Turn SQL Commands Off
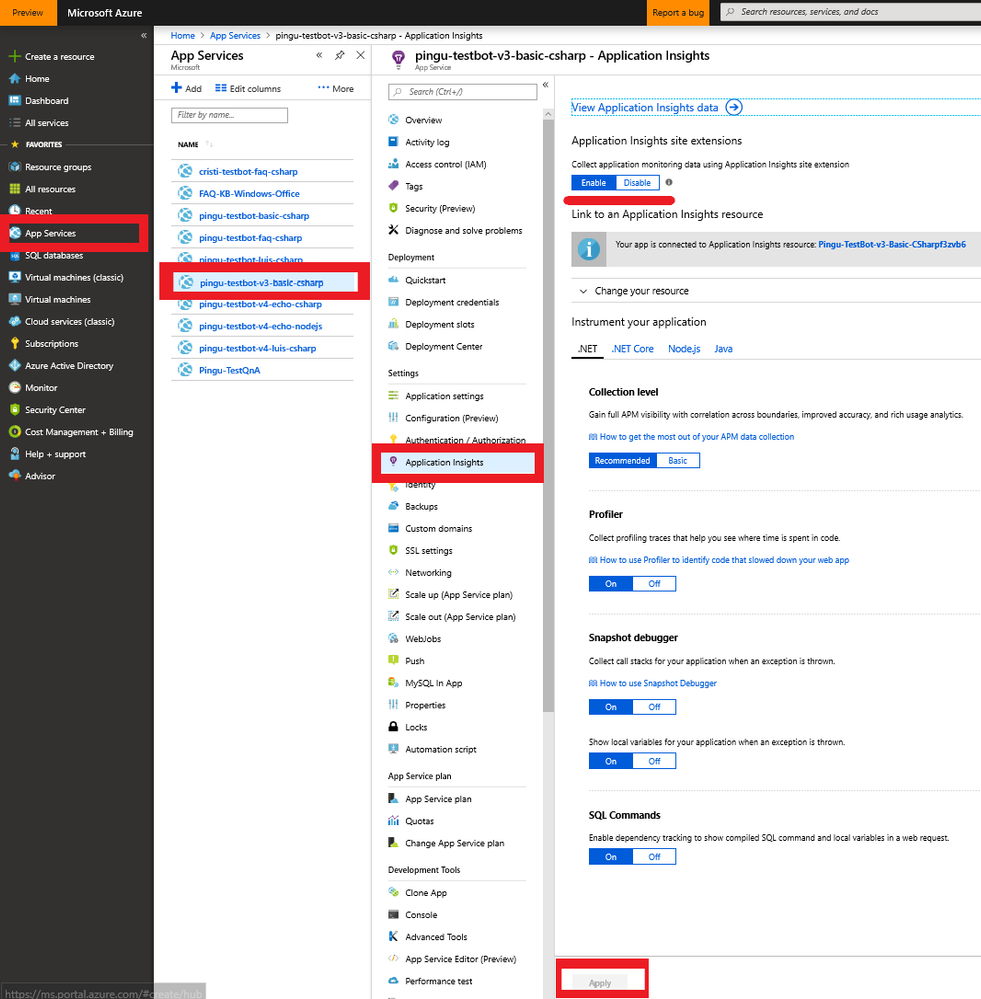 coord(654,857)
